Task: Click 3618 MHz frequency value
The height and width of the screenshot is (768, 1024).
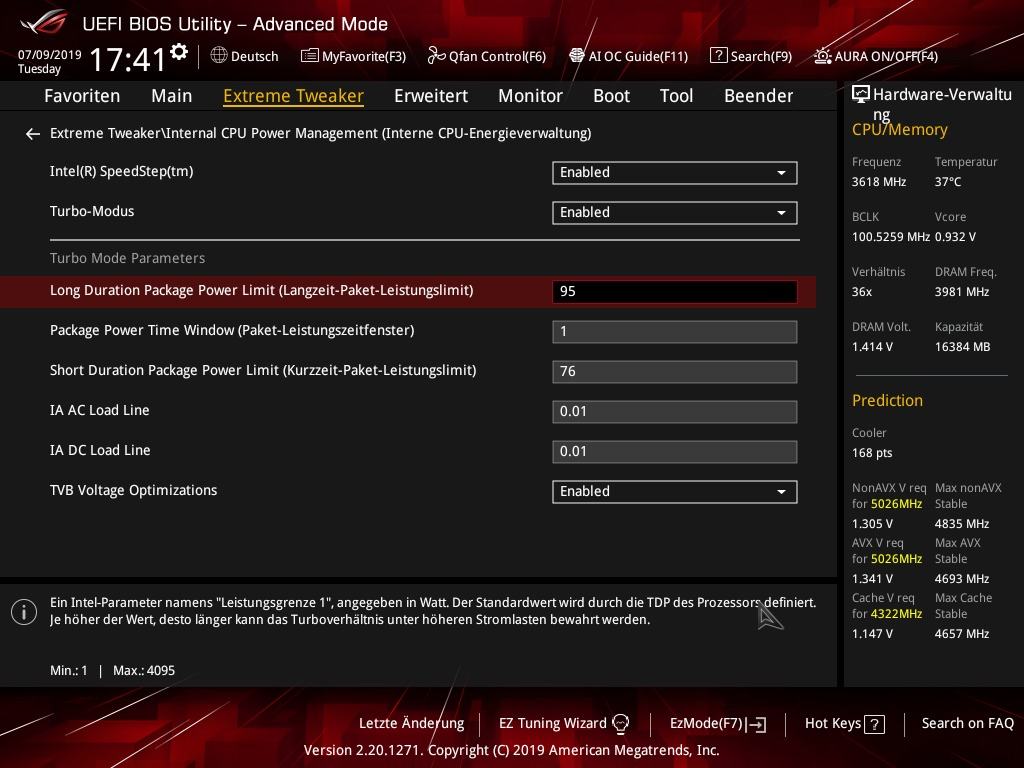Action: (x=879, y=182)
